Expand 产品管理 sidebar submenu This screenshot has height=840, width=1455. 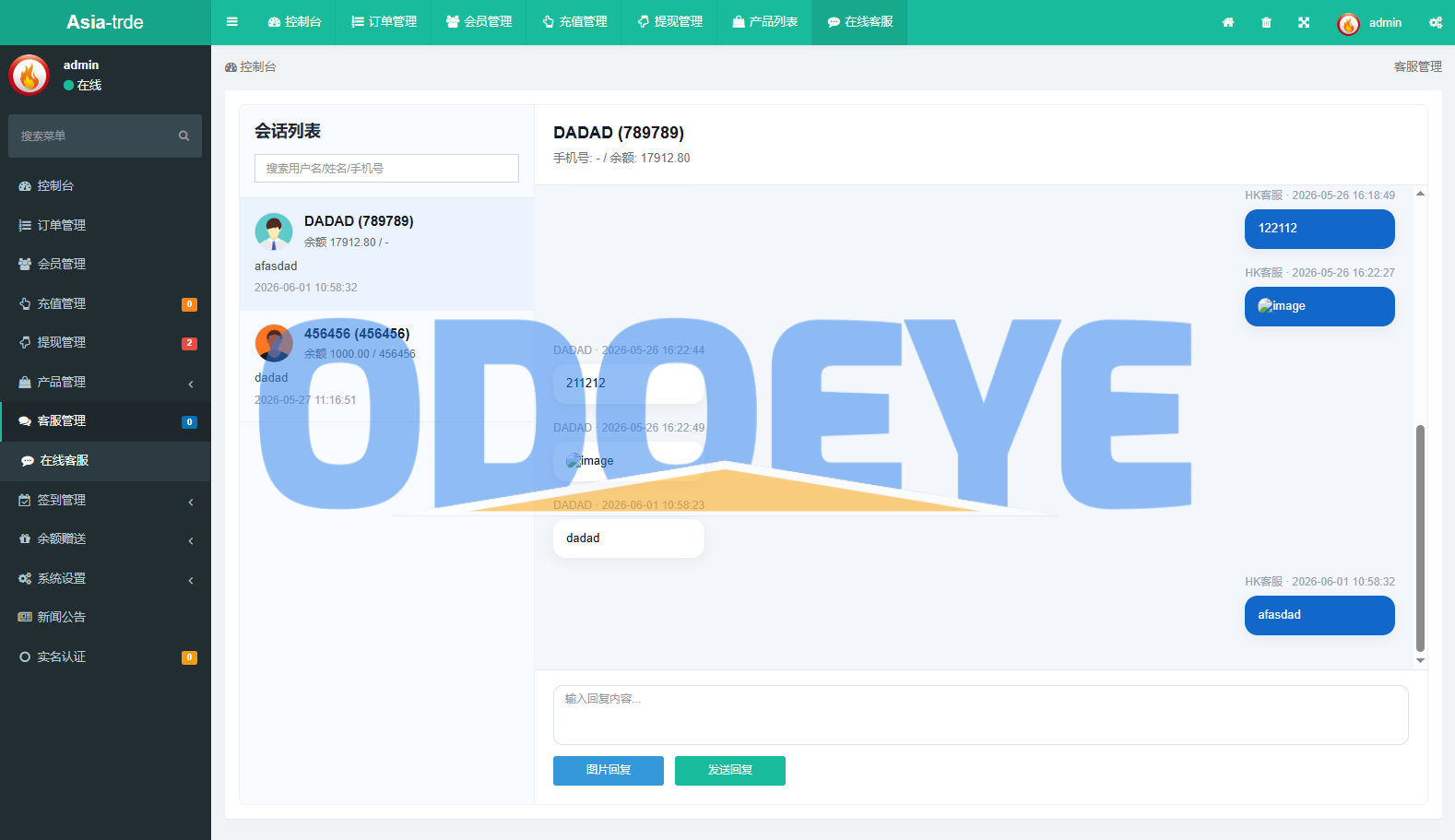(x=105, y=382)
